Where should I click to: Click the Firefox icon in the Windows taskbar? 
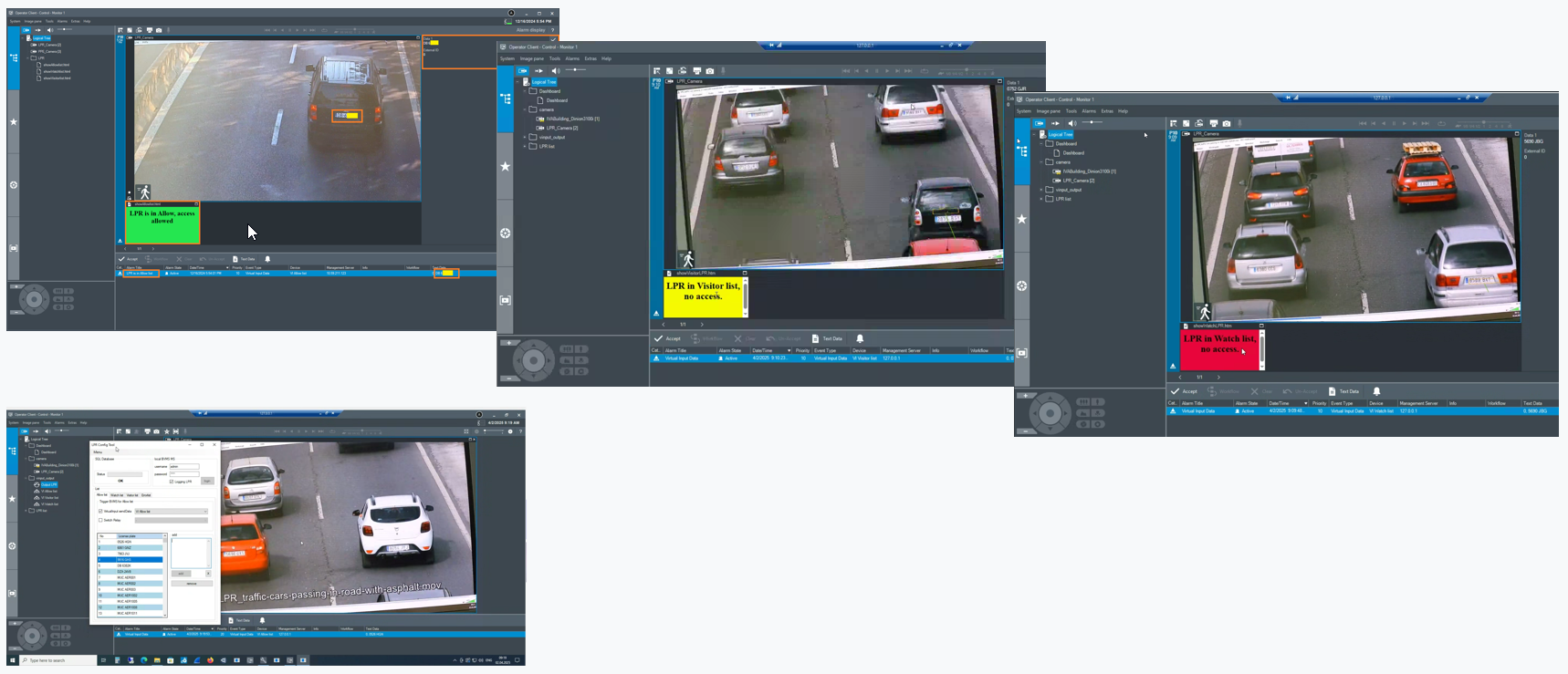210,660
